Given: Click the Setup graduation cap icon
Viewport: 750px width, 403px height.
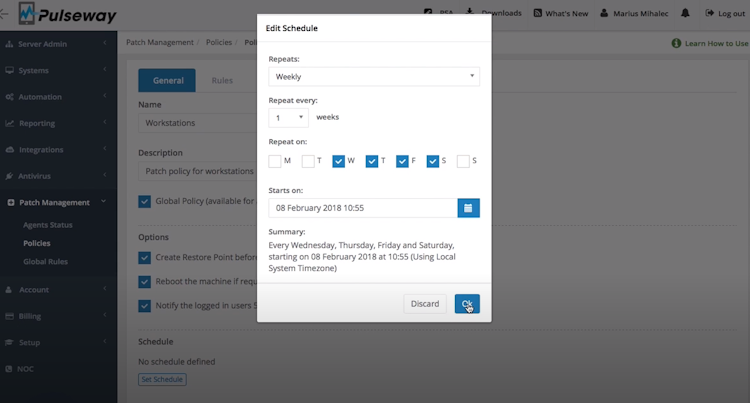Looking at the screenshot, I should click(9, 342).
